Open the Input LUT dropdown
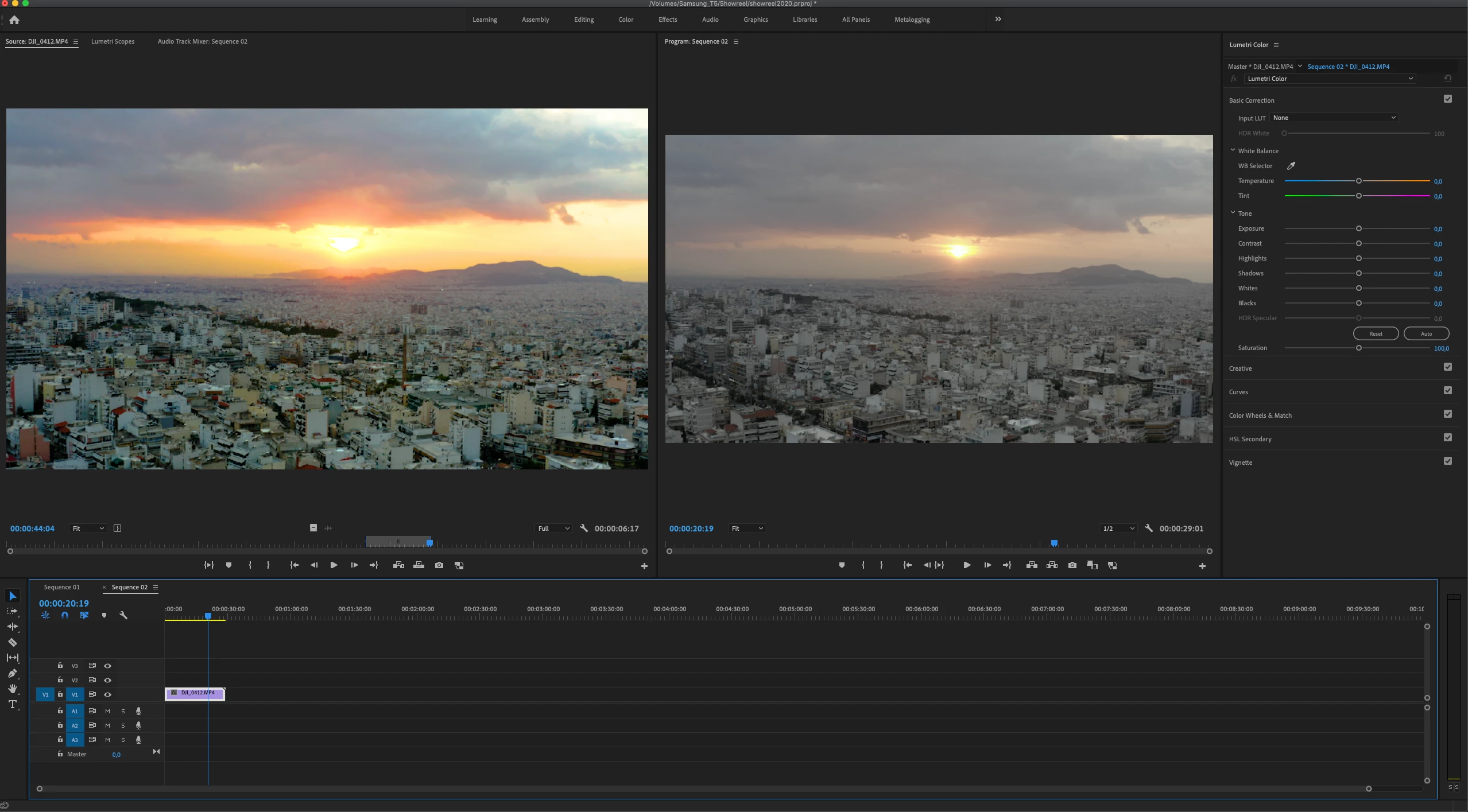 [x=1334, y=118]
